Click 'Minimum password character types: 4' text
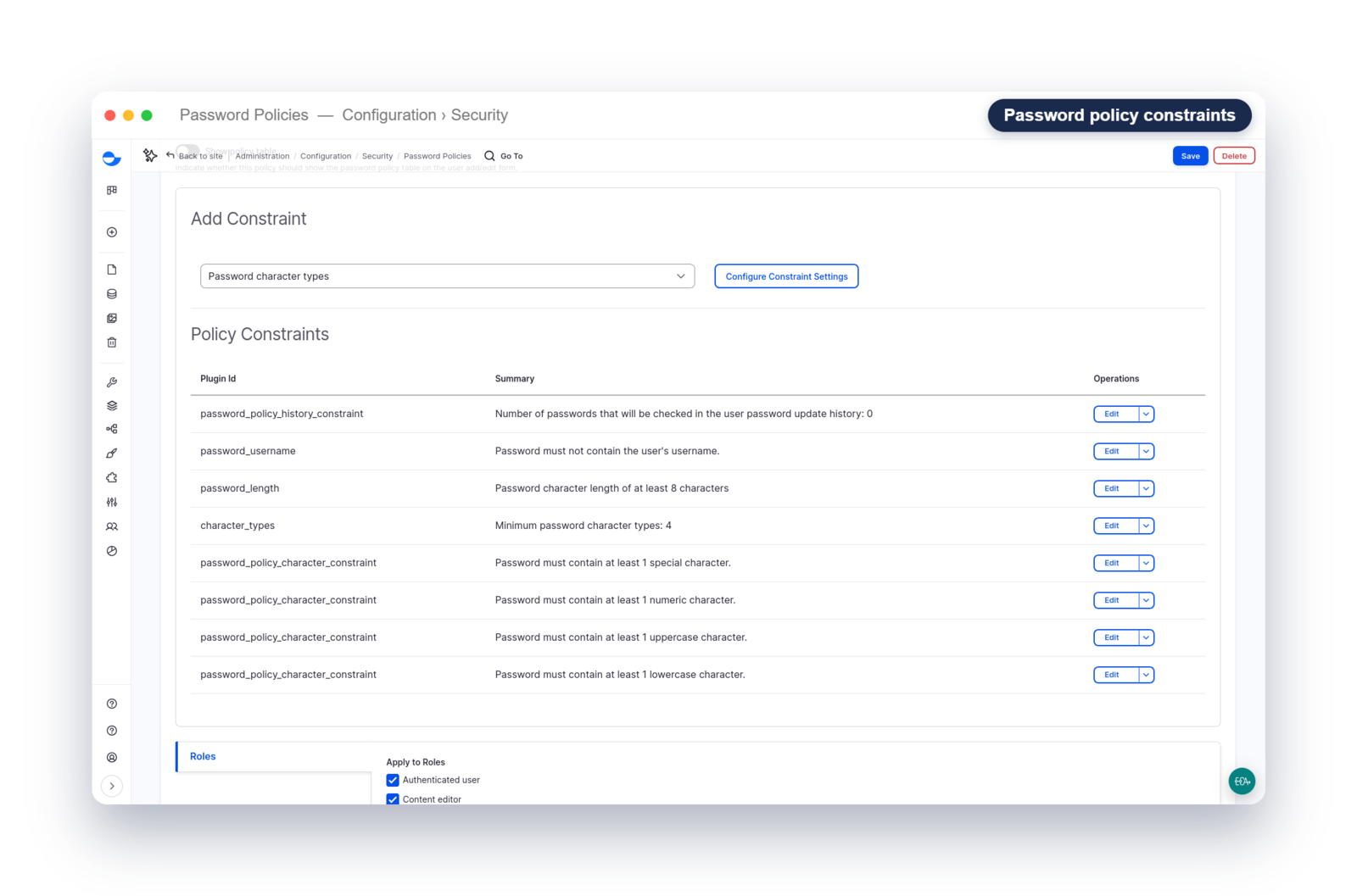The width and height of the screenshot is (1357, 896). pyautogui.click(x=584, y=526)
